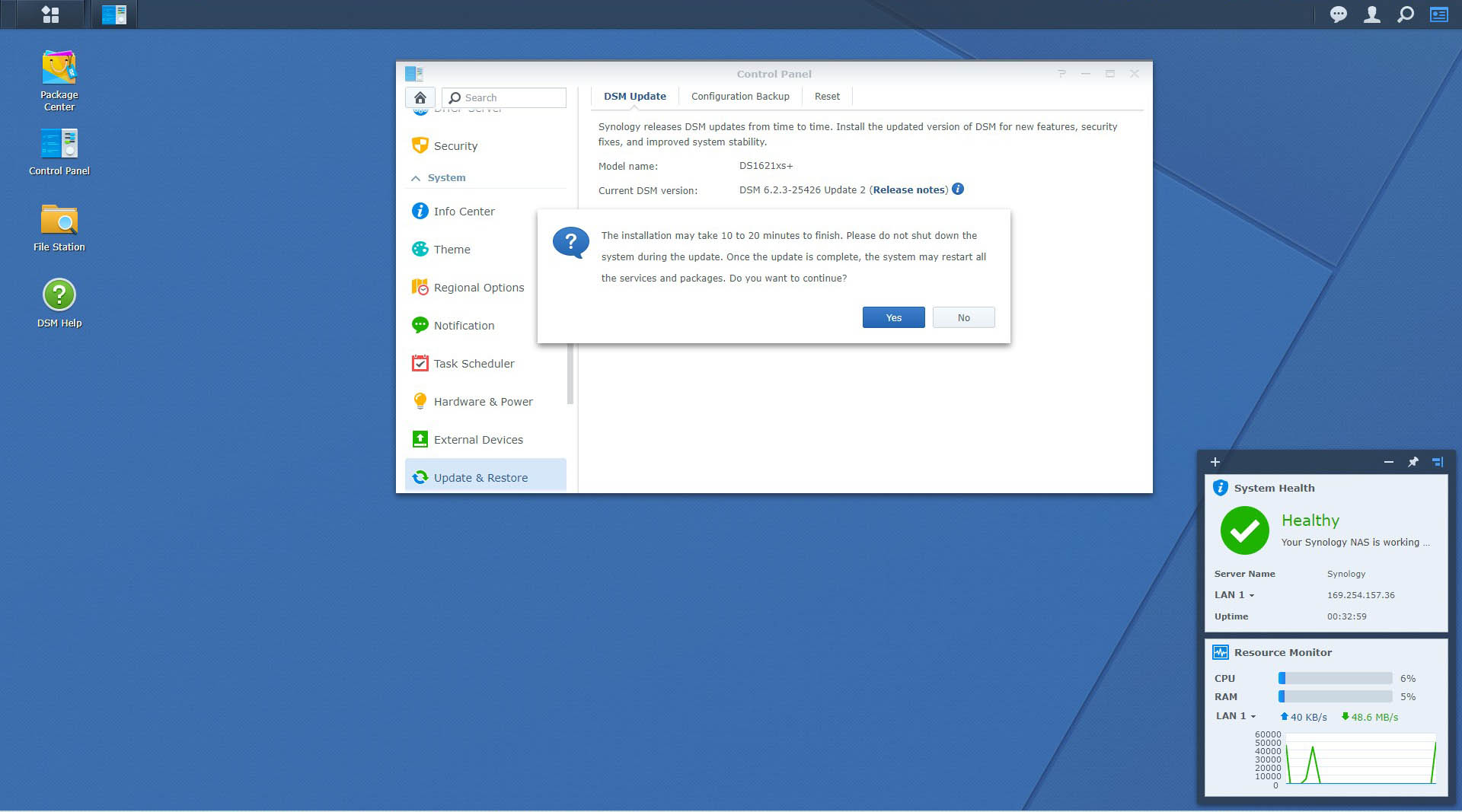Select the Control Panel taskbar icon

click(x=114, y=14)
